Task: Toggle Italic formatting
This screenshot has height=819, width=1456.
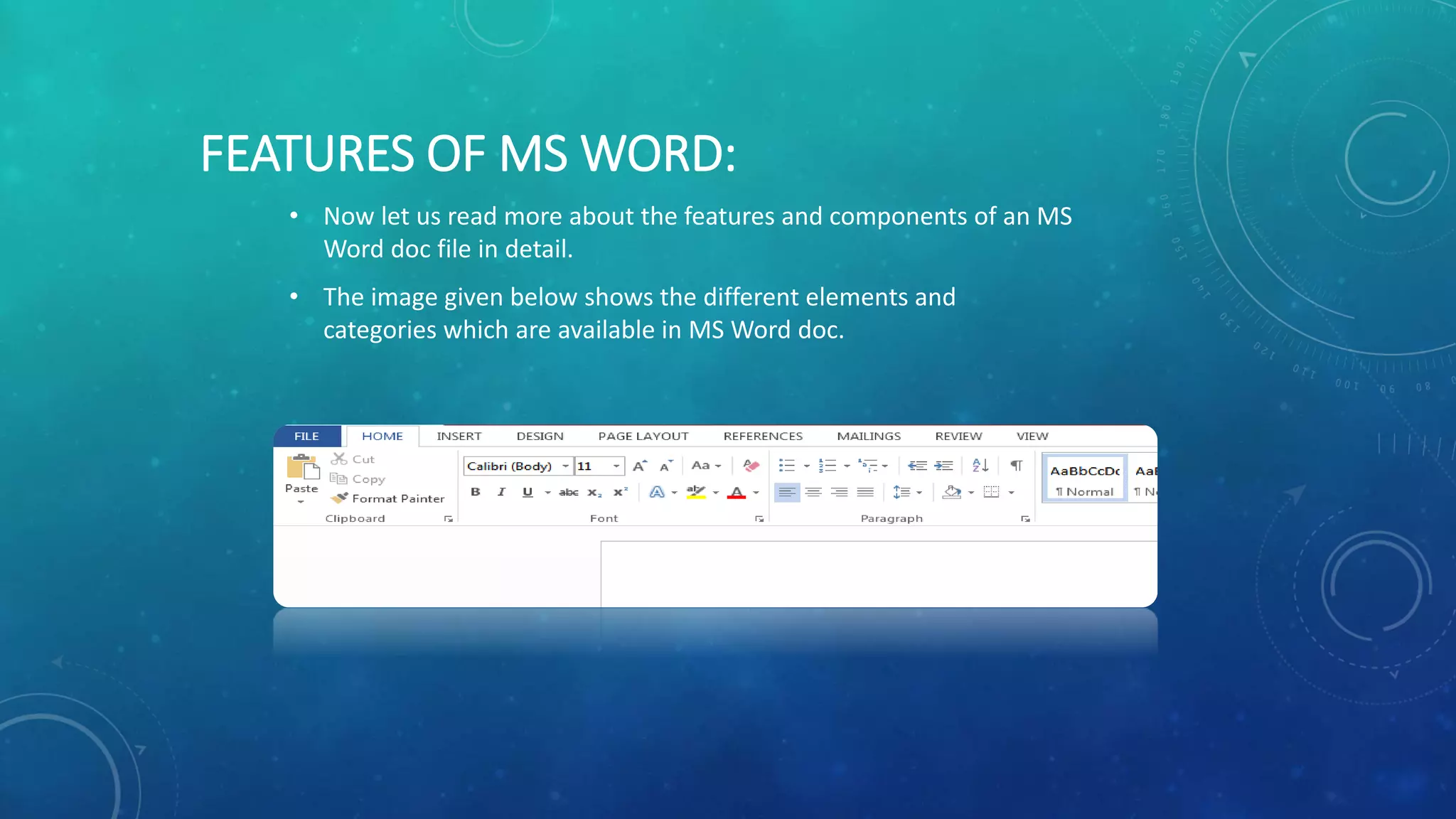Action: [501, 492]
